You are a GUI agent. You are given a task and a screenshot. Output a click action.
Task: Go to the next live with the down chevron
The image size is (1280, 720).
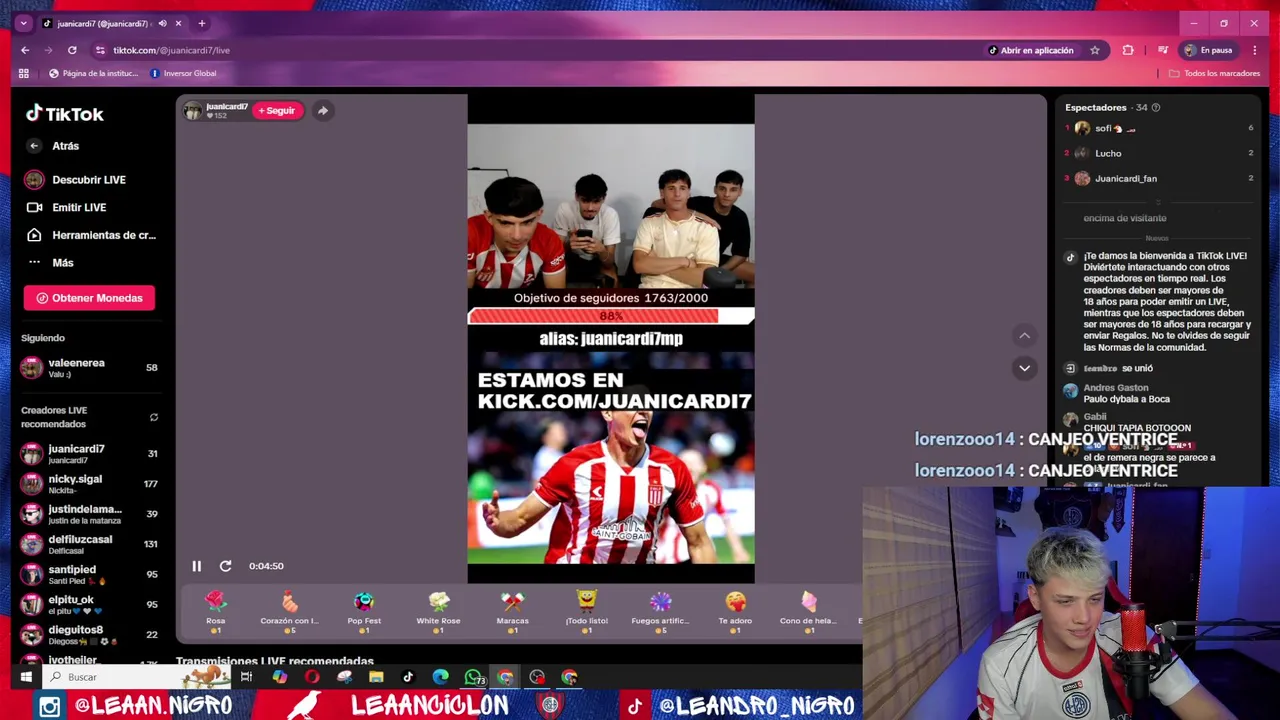pos(1024,368)
